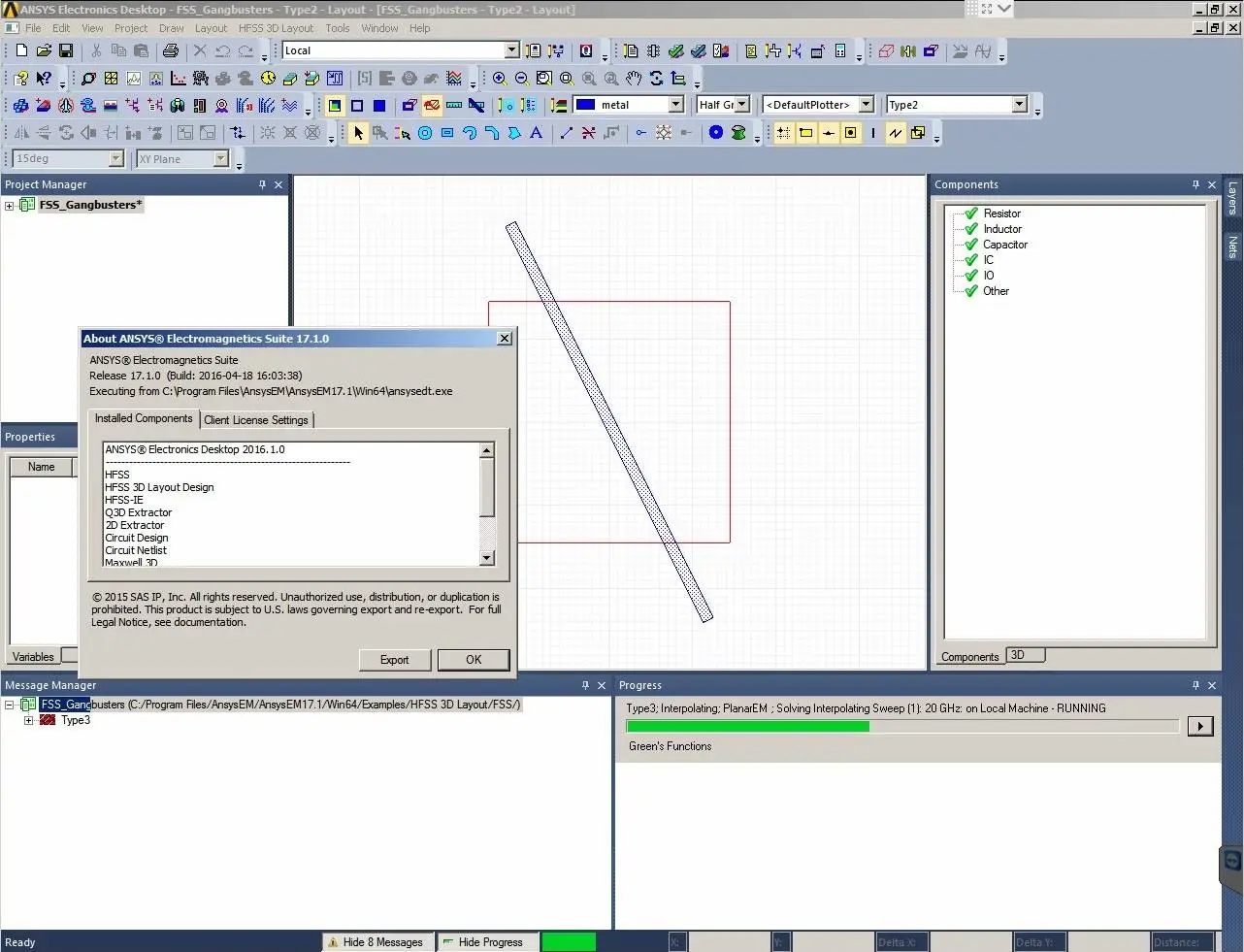Screen dimensions: 1244x952
Task: Select the Pan hand tool
Action: click(x=634, y=78)
